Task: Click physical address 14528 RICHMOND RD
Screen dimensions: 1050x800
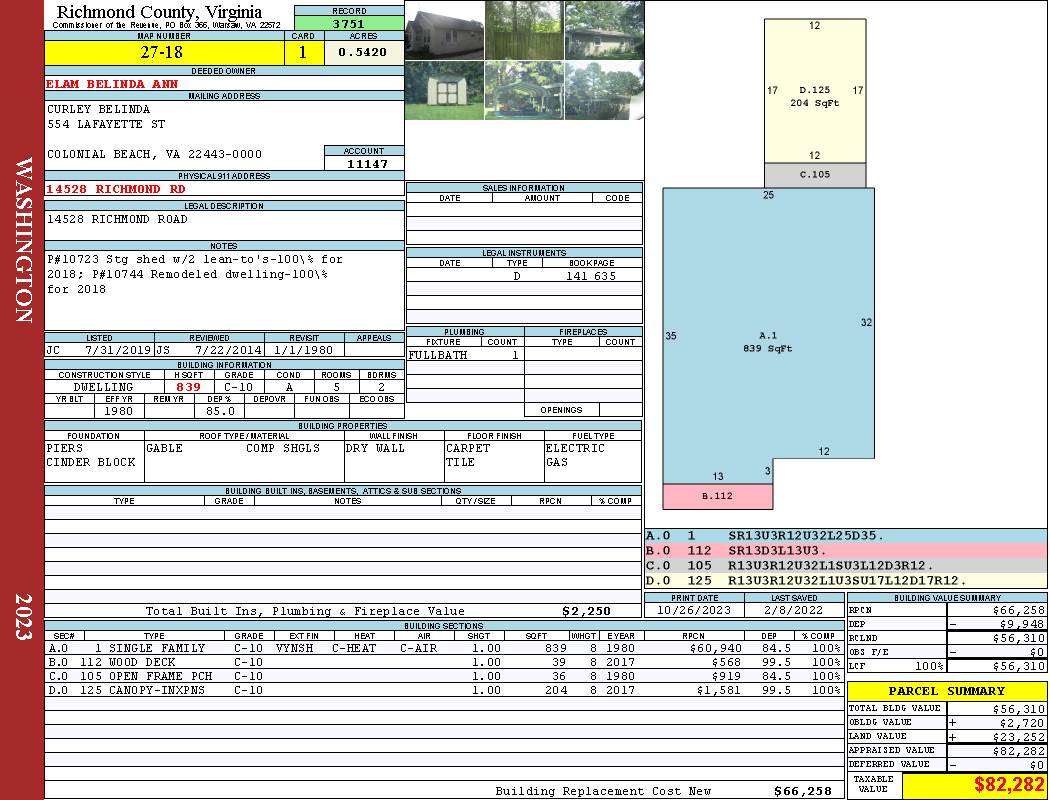Action: pos(116,188)
